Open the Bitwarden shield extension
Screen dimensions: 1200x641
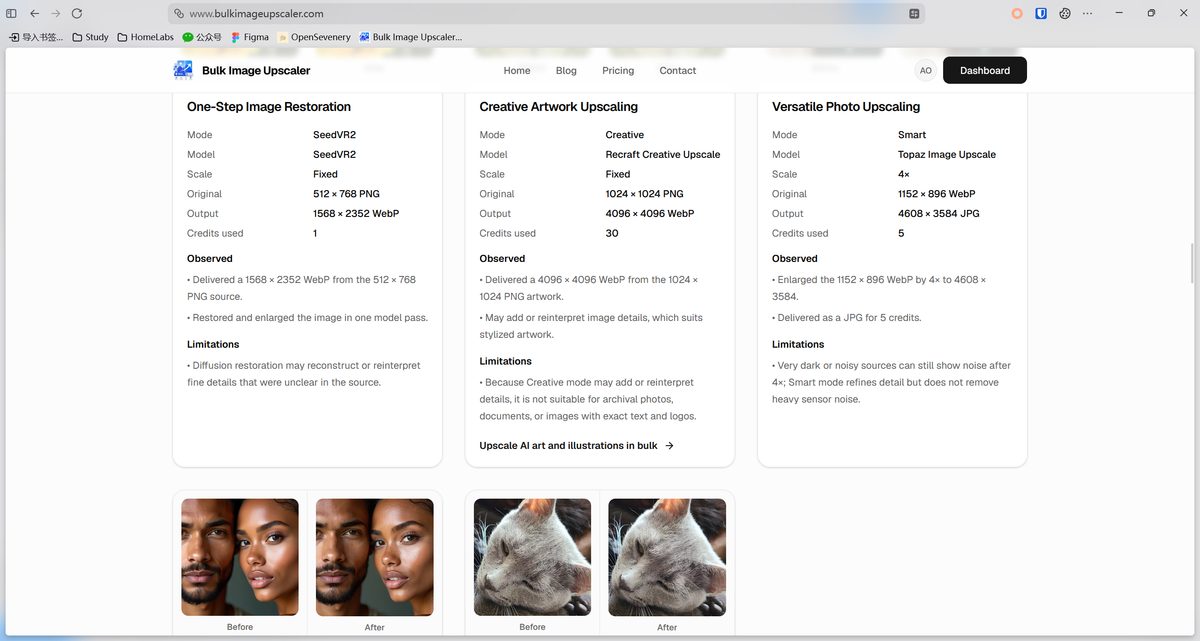[x=1041, y=14]
